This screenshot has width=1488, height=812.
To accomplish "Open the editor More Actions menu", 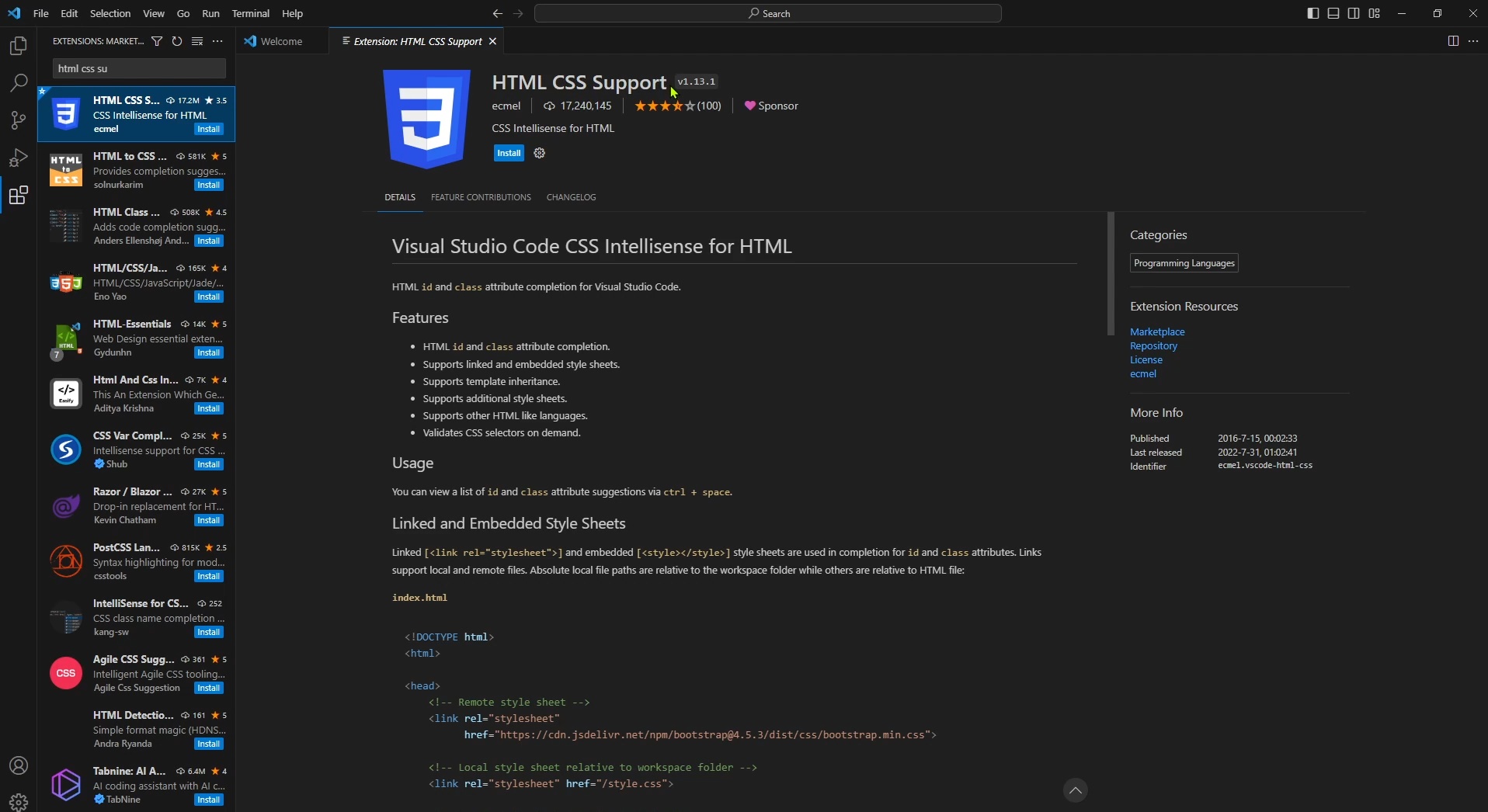I will pyautogui.click(x=1473, y=41).
